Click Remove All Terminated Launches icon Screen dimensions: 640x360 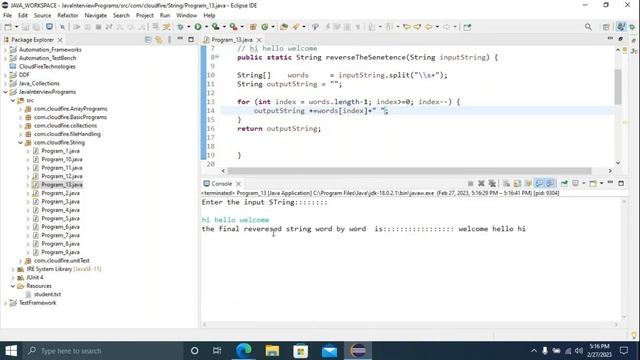pos(492,184)
